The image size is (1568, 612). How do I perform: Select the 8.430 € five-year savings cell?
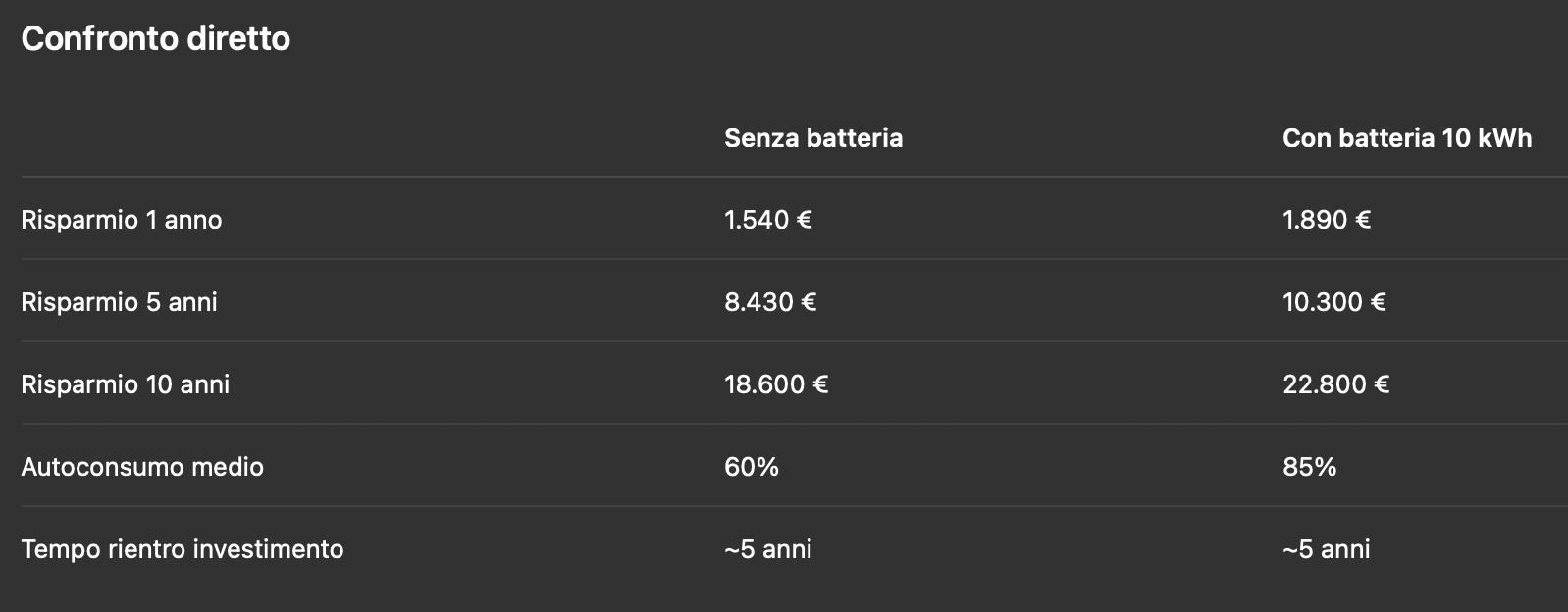click(769, 302)
